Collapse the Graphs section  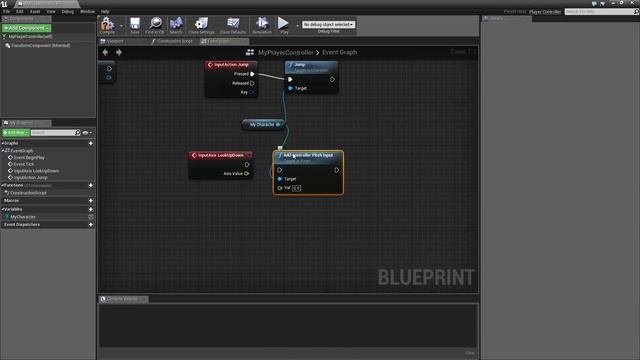click(x=2, y=143)
